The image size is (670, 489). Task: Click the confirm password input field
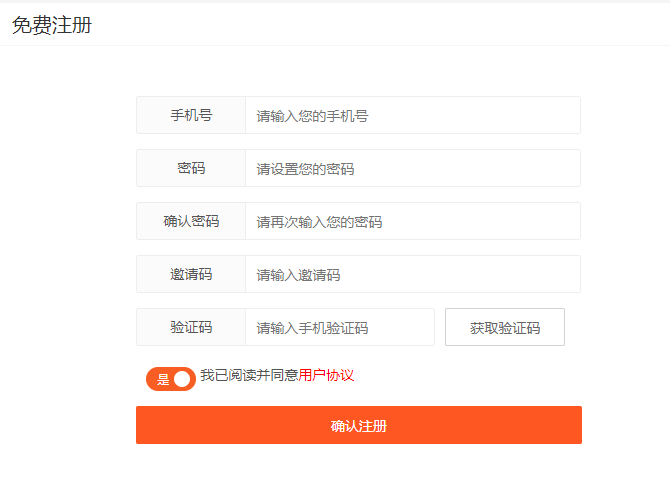point(412,221)
